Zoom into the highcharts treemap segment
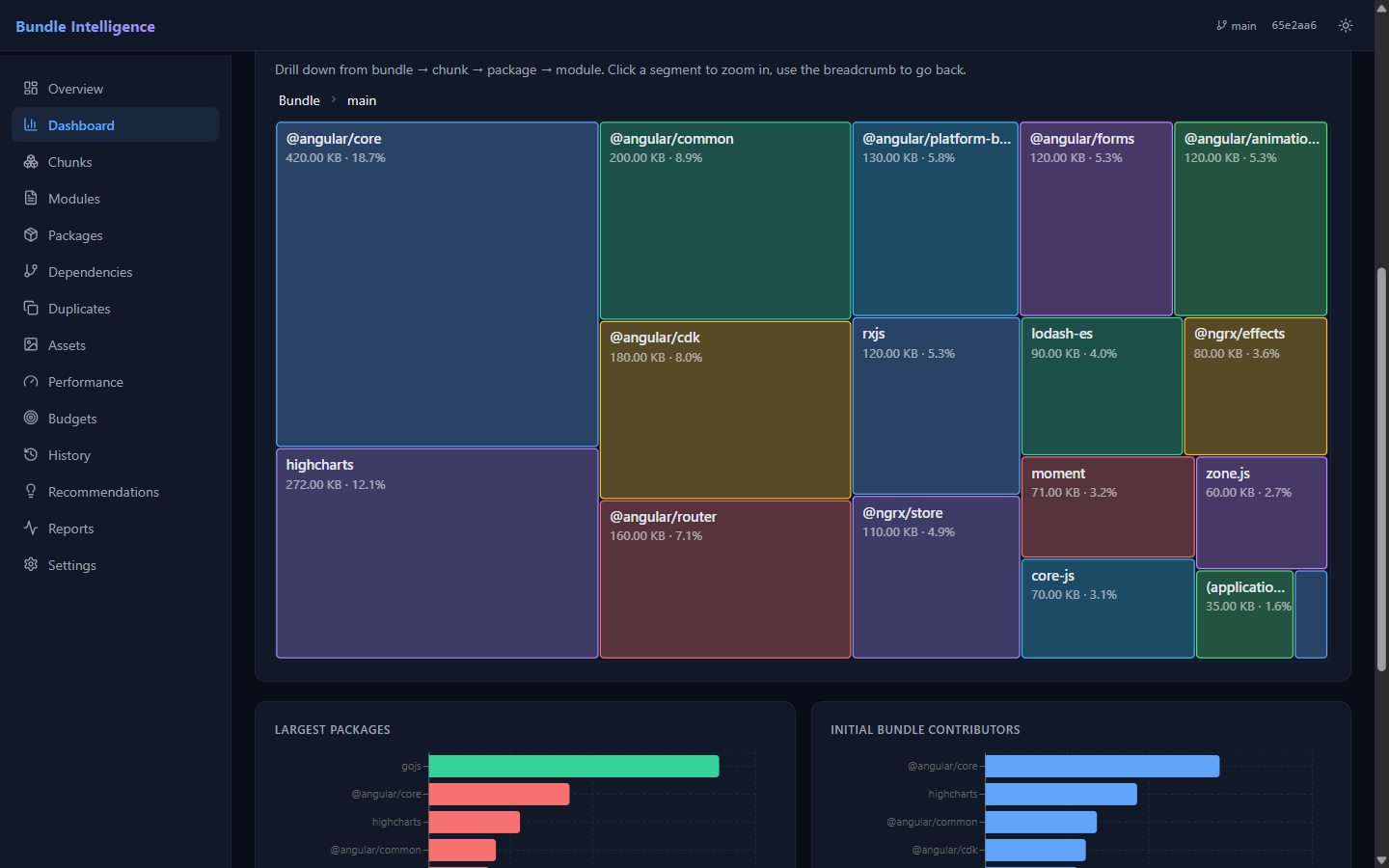The height and width of the screenshot is (868, 1389). pyautogui.click(x=437, y=554)
